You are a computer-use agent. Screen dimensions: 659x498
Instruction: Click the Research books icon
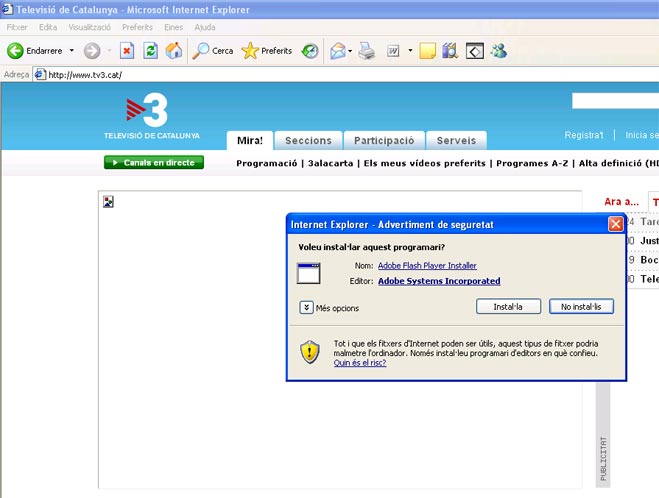[x=450, y=51]
